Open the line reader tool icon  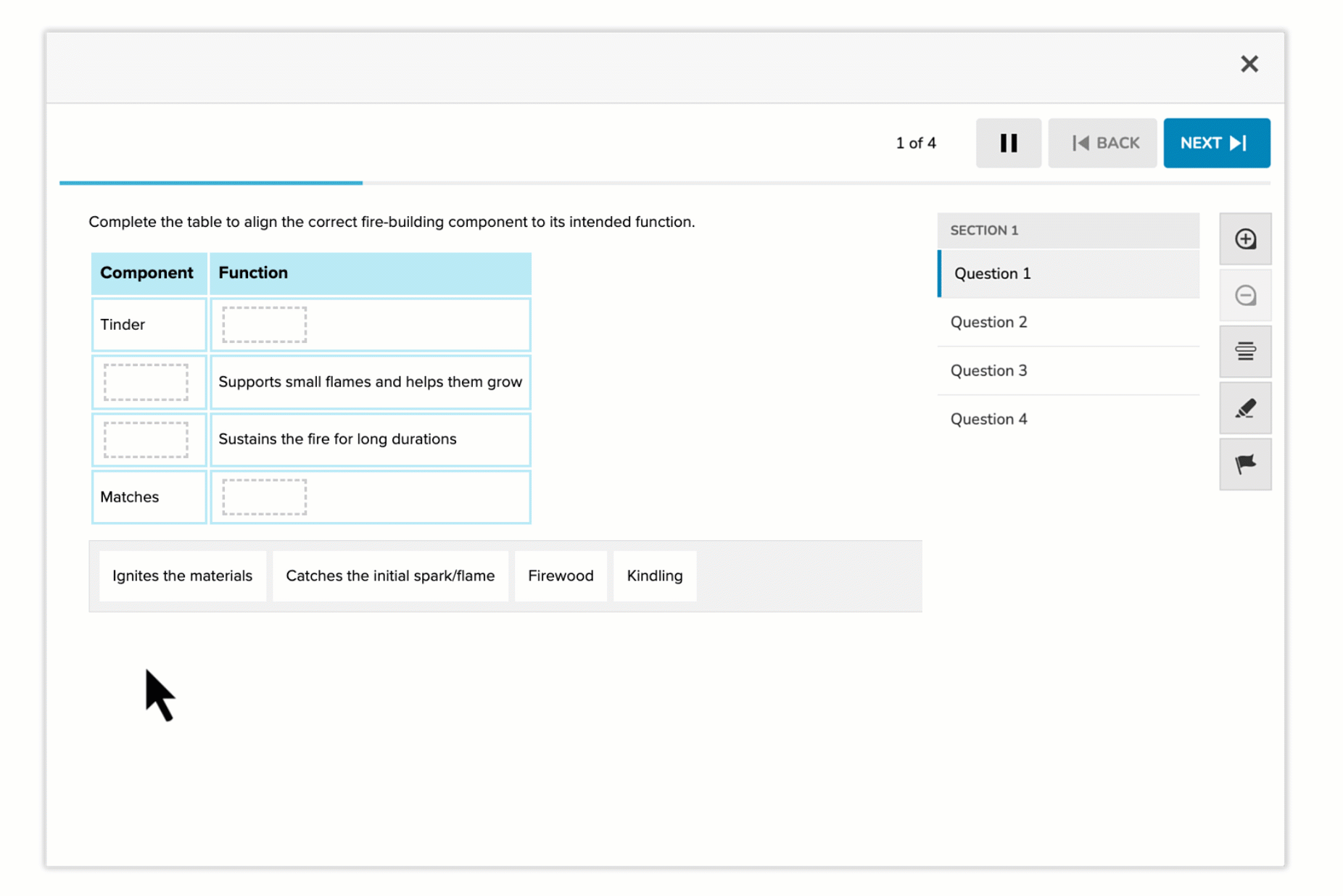(1245, 352)
